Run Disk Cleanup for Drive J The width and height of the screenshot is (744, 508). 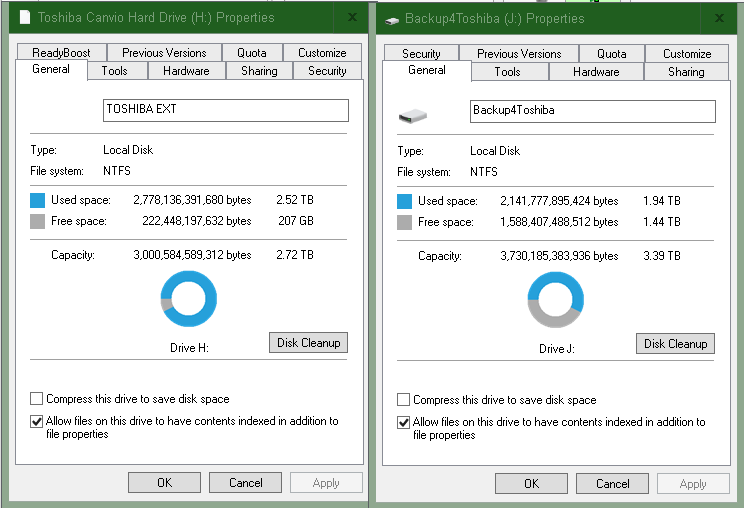click(x=675, y=343)
